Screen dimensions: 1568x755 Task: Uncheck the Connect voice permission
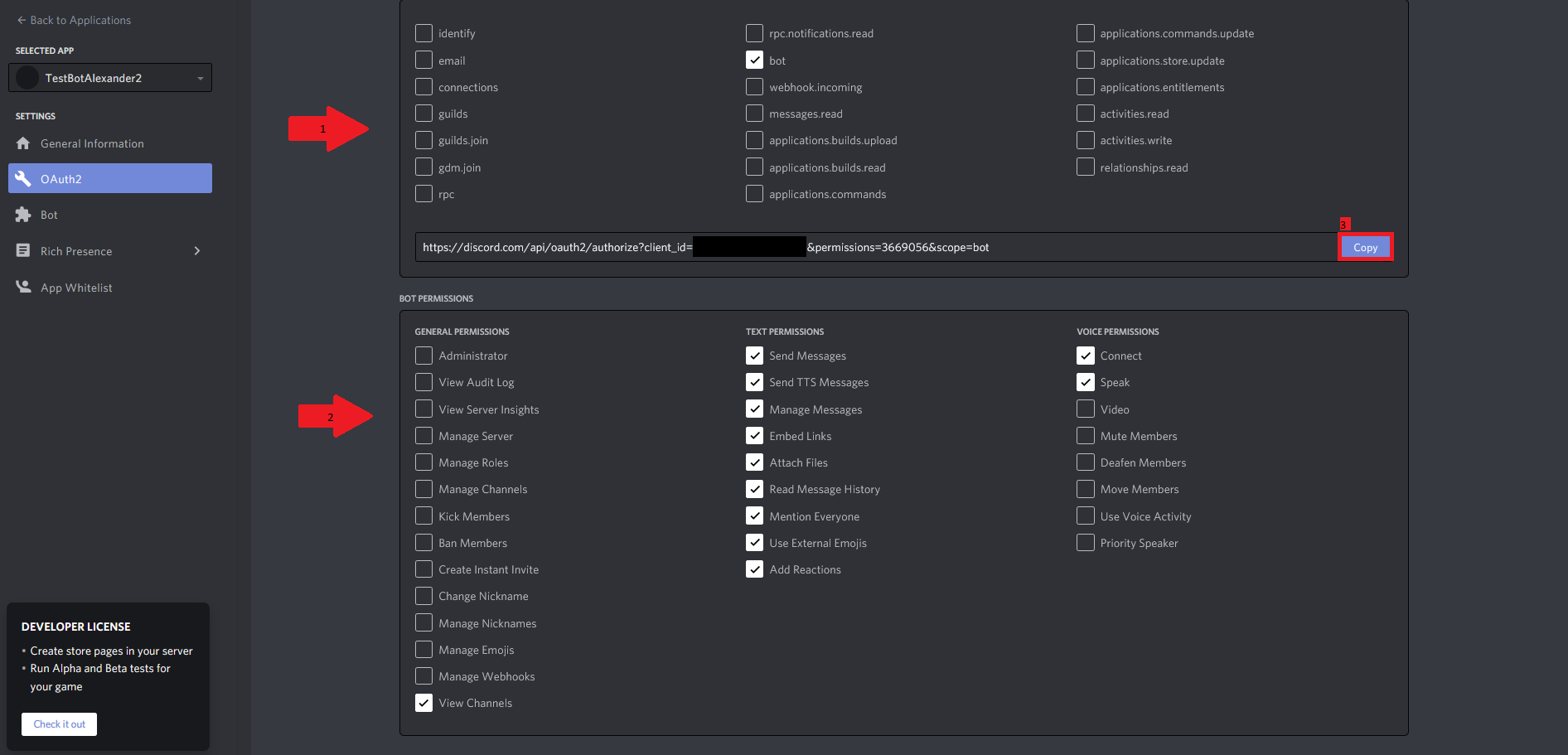(1085, 356)
